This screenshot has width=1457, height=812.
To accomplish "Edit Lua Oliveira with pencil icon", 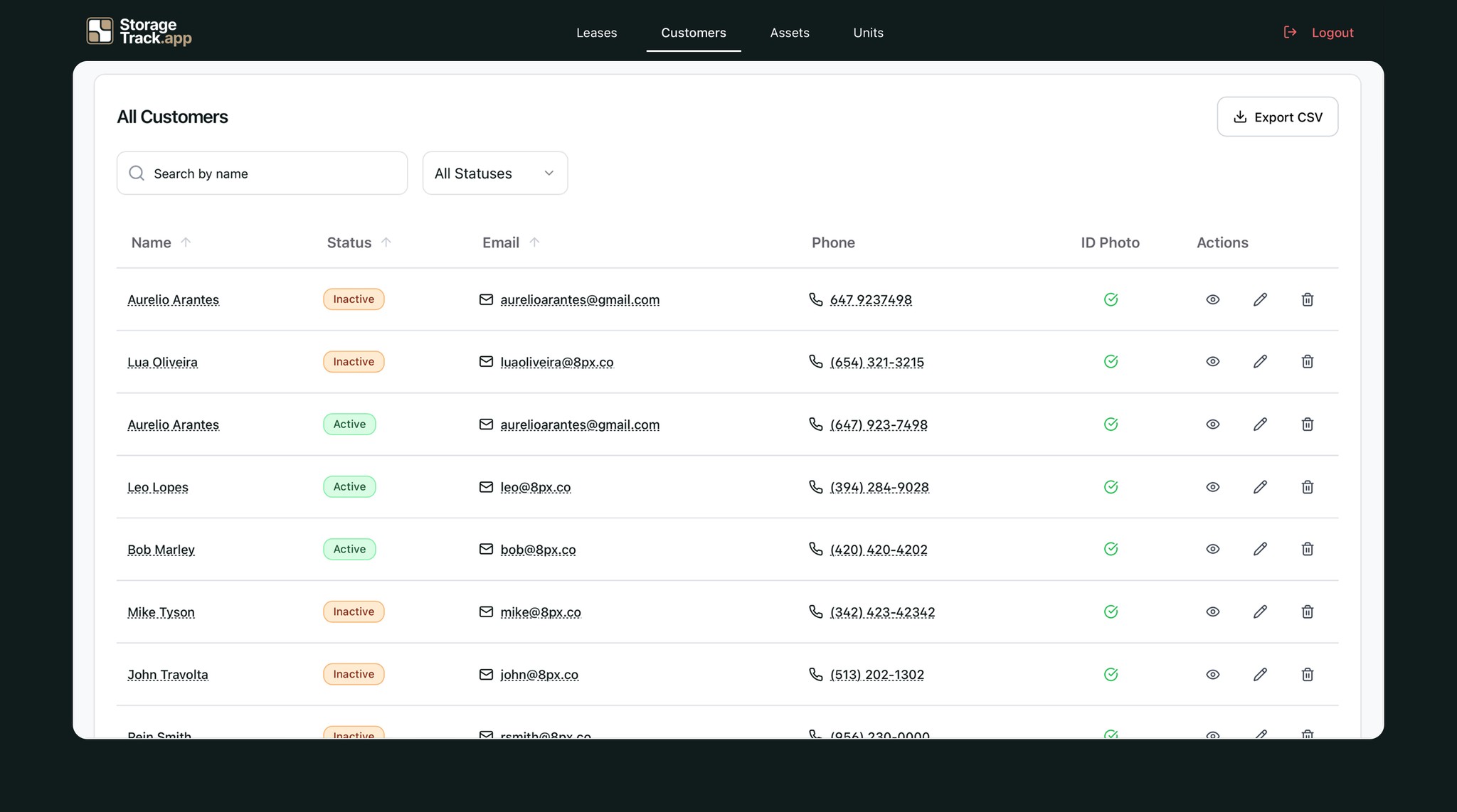I will 1260,362.
